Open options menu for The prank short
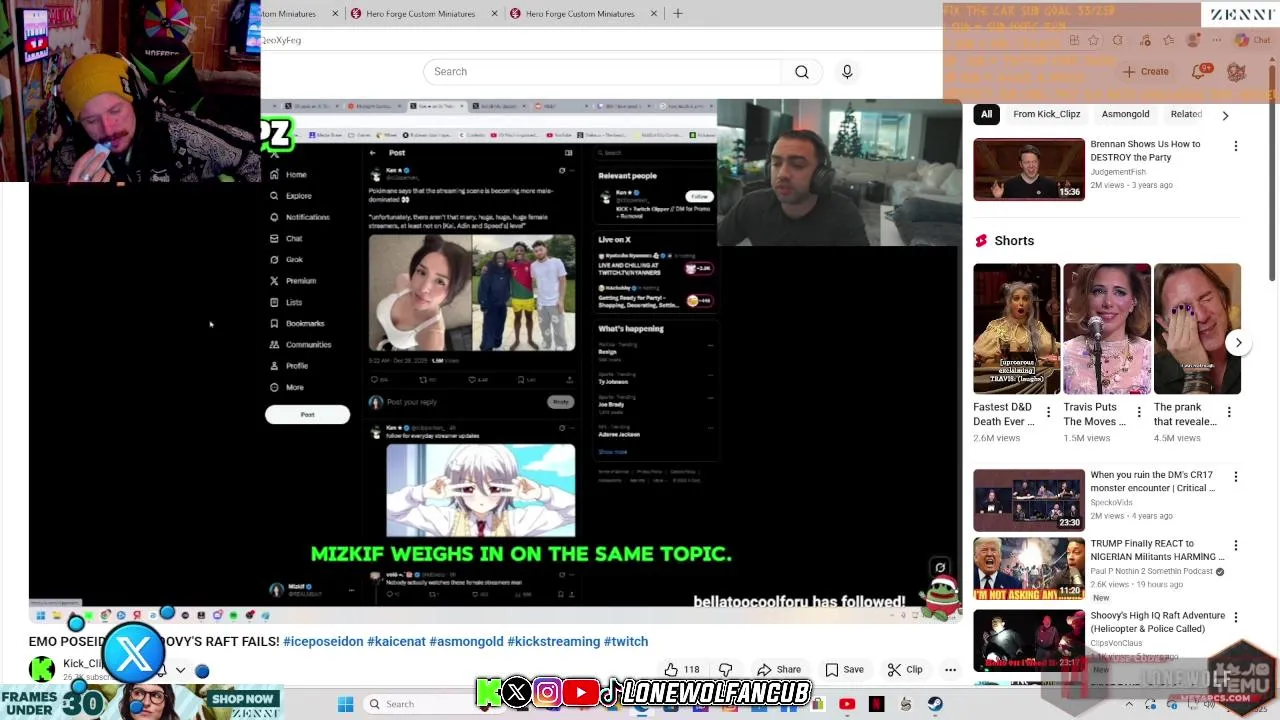Image resolution: width=1280 pixels, height=720 pixels. [1228, 412]
